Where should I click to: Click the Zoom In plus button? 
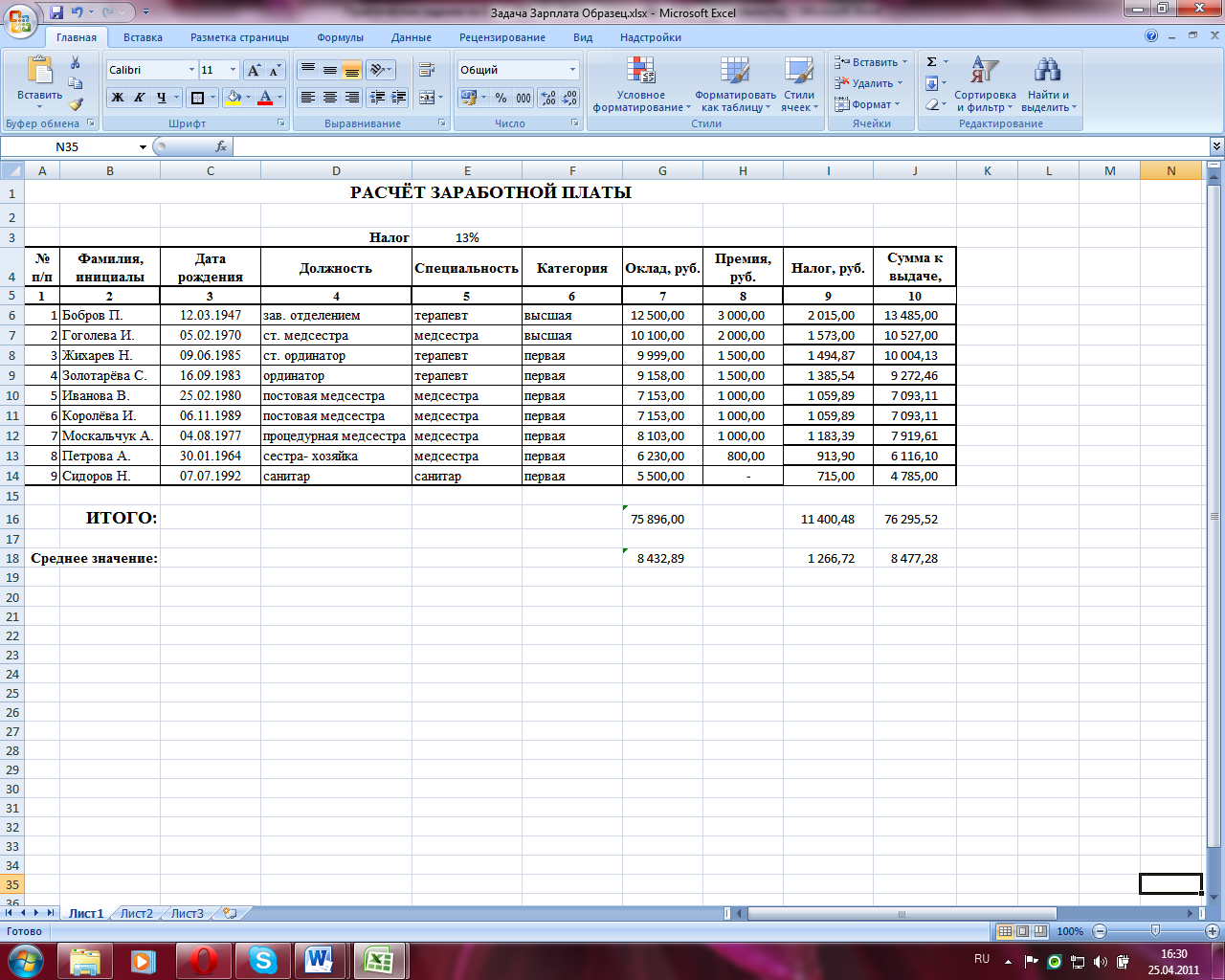pos(1213,931)
